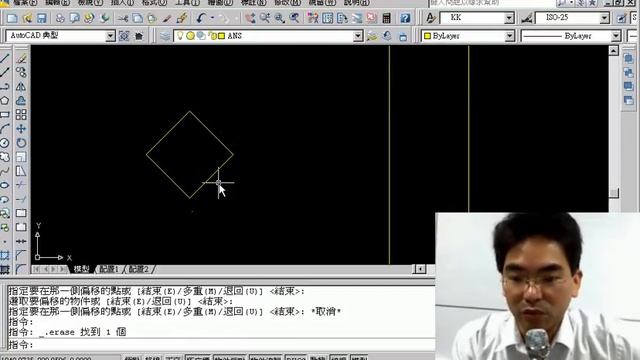Click vertical scrollbar up arrow

[x=613, y=51]
